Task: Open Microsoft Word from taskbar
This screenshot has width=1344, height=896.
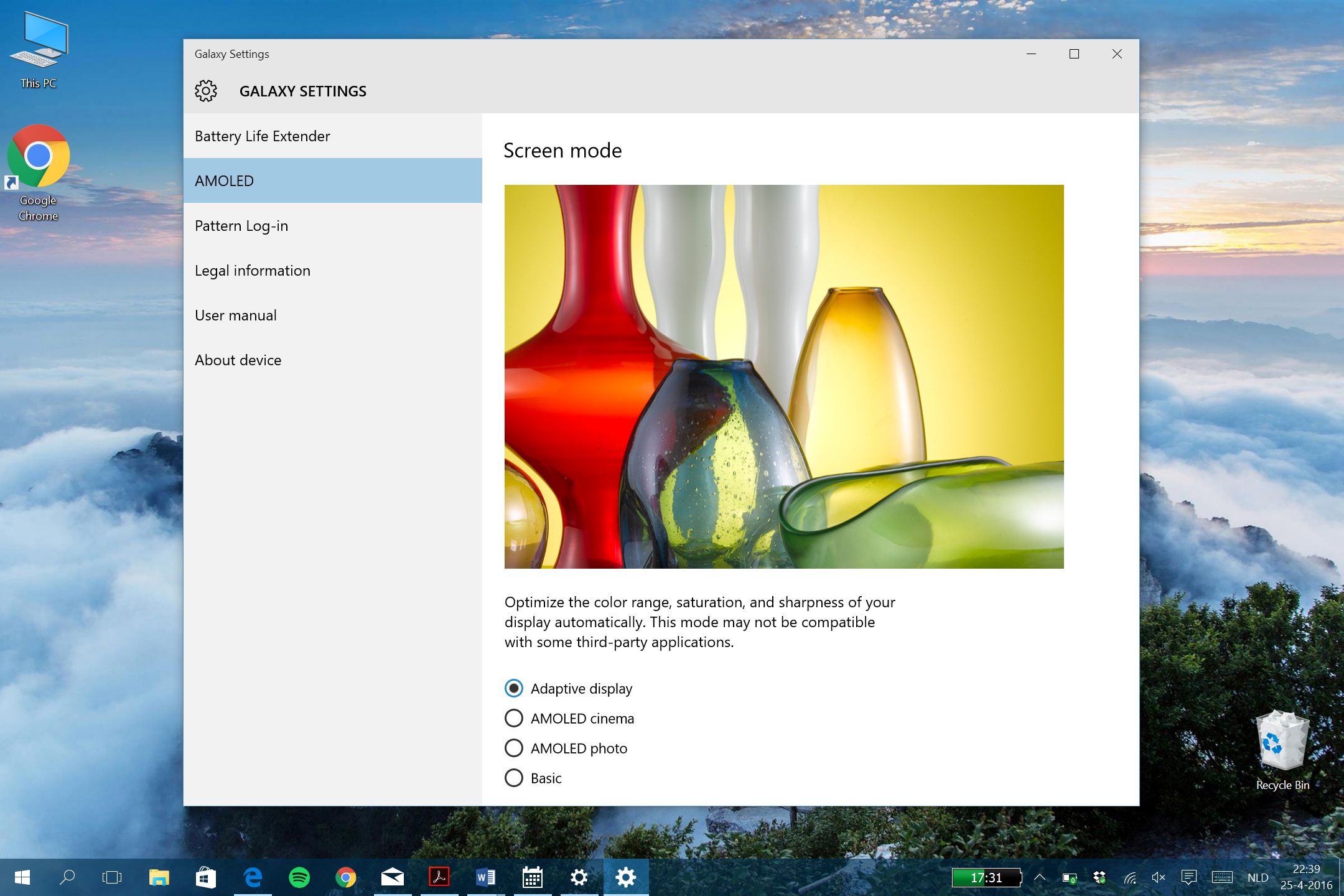Action: 486,877
